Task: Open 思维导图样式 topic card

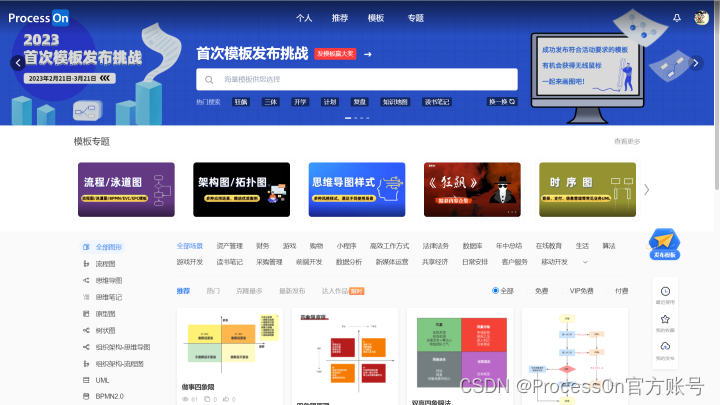Action: pyautogui.click(x=357, y=189)
